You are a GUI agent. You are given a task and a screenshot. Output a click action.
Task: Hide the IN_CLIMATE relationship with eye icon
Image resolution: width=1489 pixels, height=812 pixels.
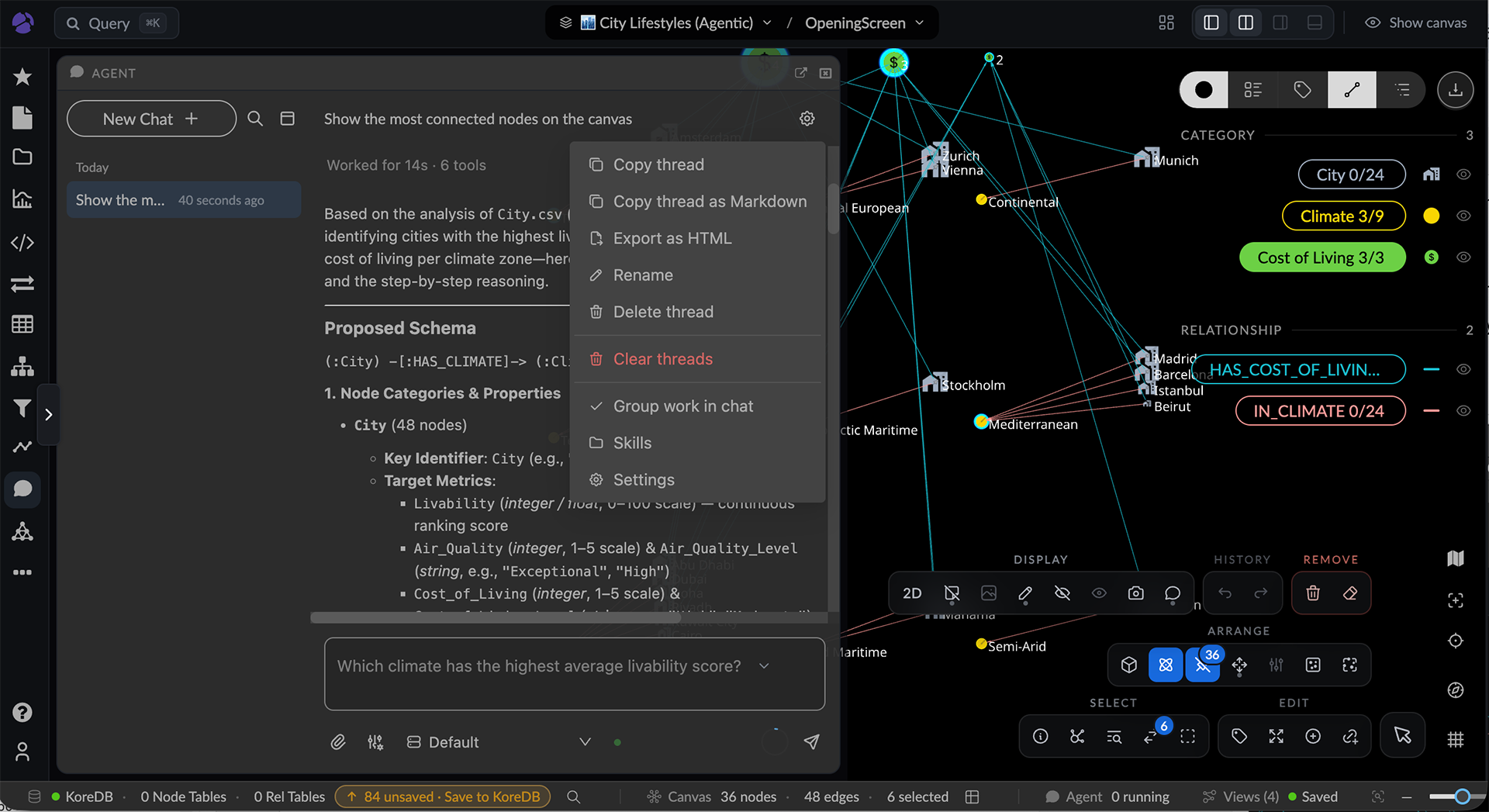click(1463, 411)
